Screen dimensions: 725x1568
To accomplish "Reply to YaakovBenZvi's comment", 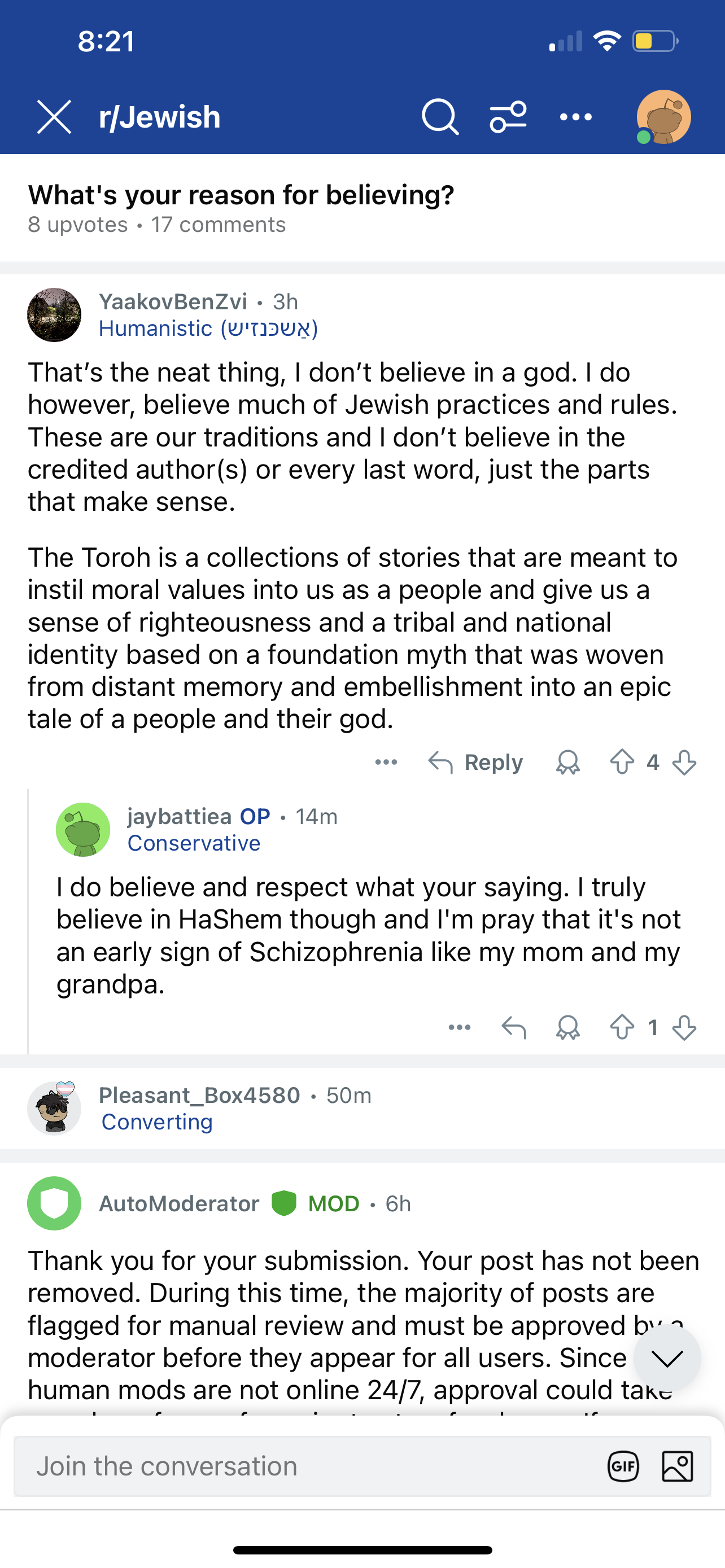I will pyautogui.click(x=475, y=762).
